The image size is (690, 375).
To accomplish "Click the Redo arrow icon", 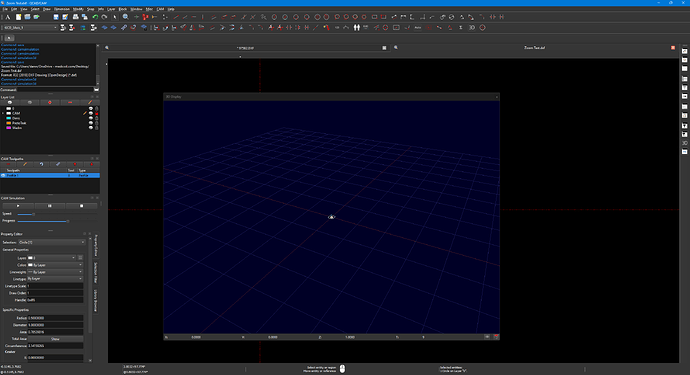I will coord(104,17).
